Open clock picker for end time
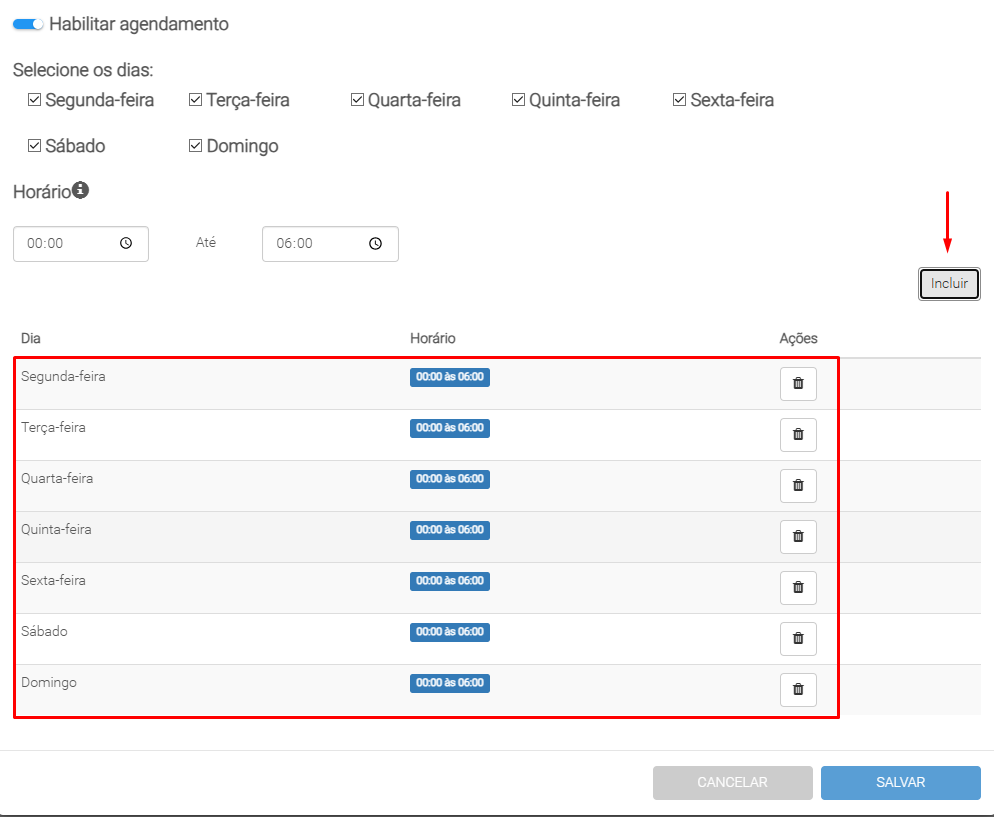 pyautogui.click(x=375, y=244)
